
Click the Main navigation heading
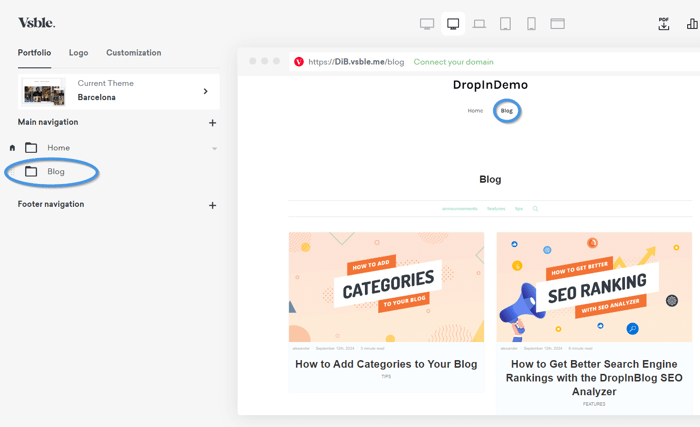(x=48, y=122)
